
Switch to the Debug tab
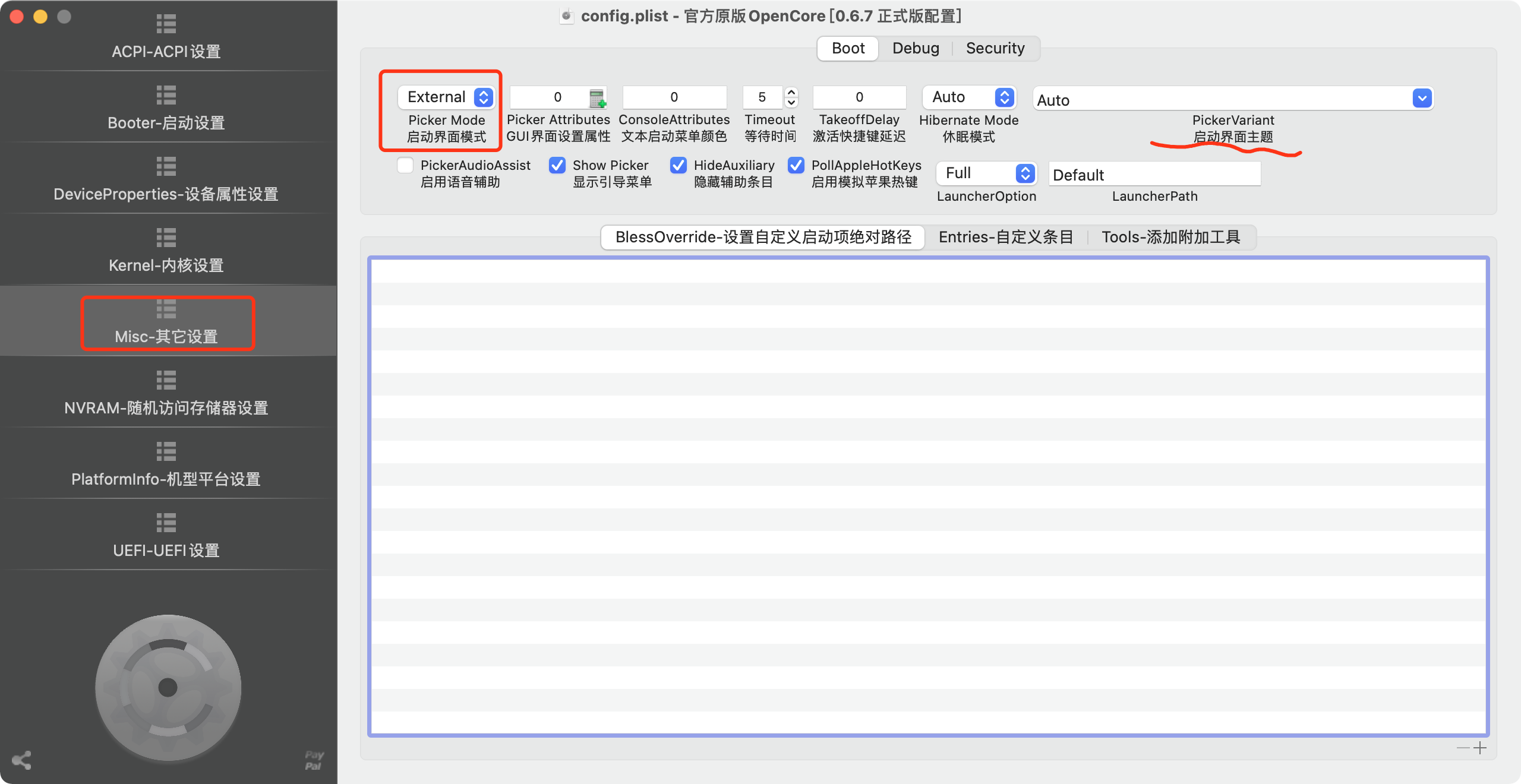[916, 48]
